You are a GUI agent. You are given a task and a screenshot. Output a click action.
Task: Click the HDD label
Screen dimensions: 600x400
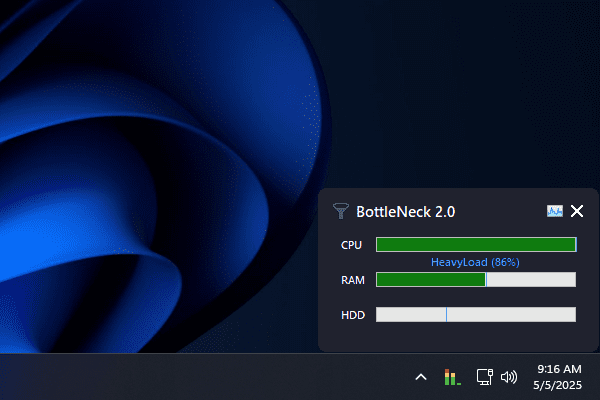pos(353,315)
